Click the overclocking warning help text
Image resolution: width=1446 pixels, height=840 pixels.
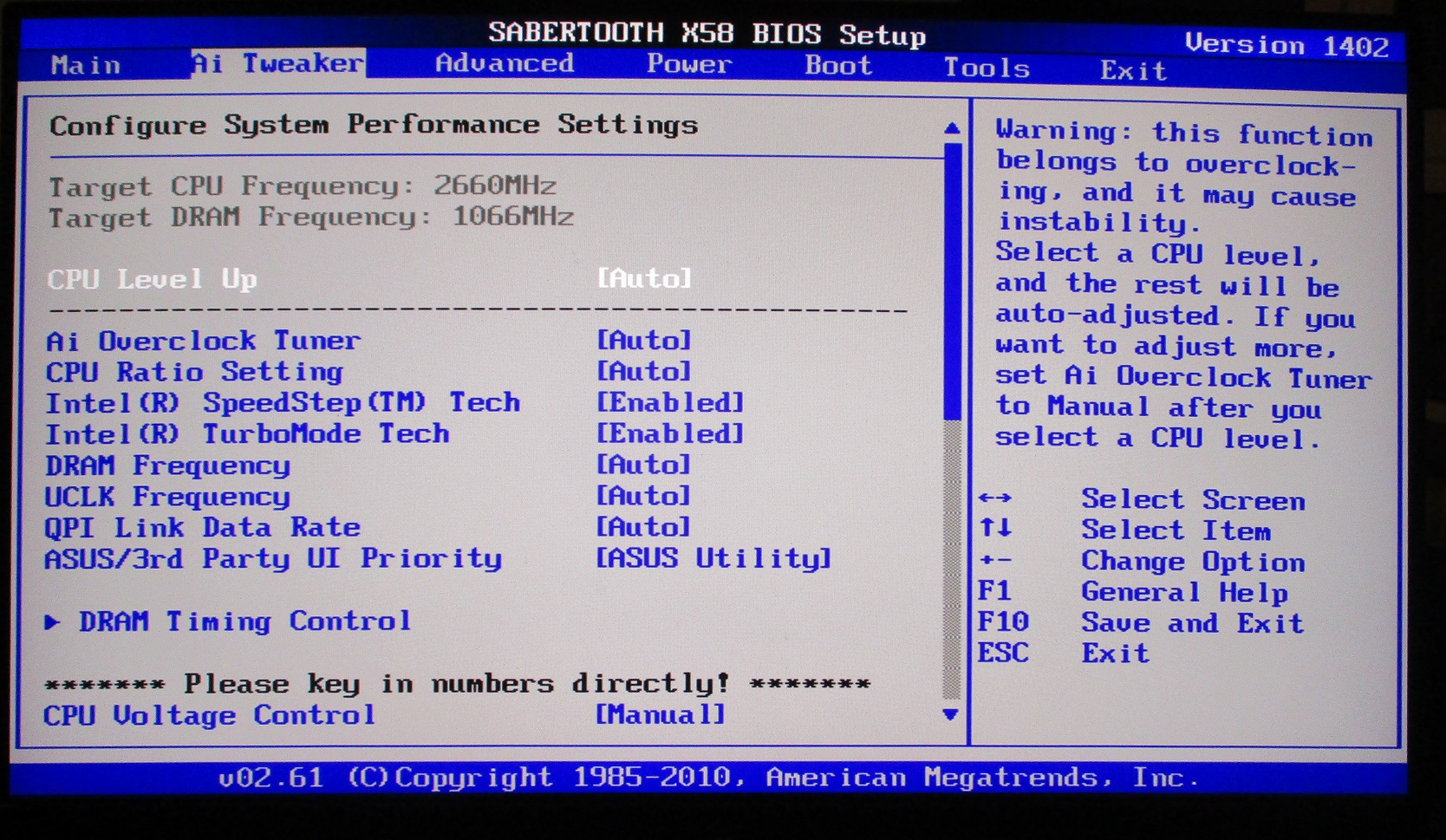coord(1184,284)
